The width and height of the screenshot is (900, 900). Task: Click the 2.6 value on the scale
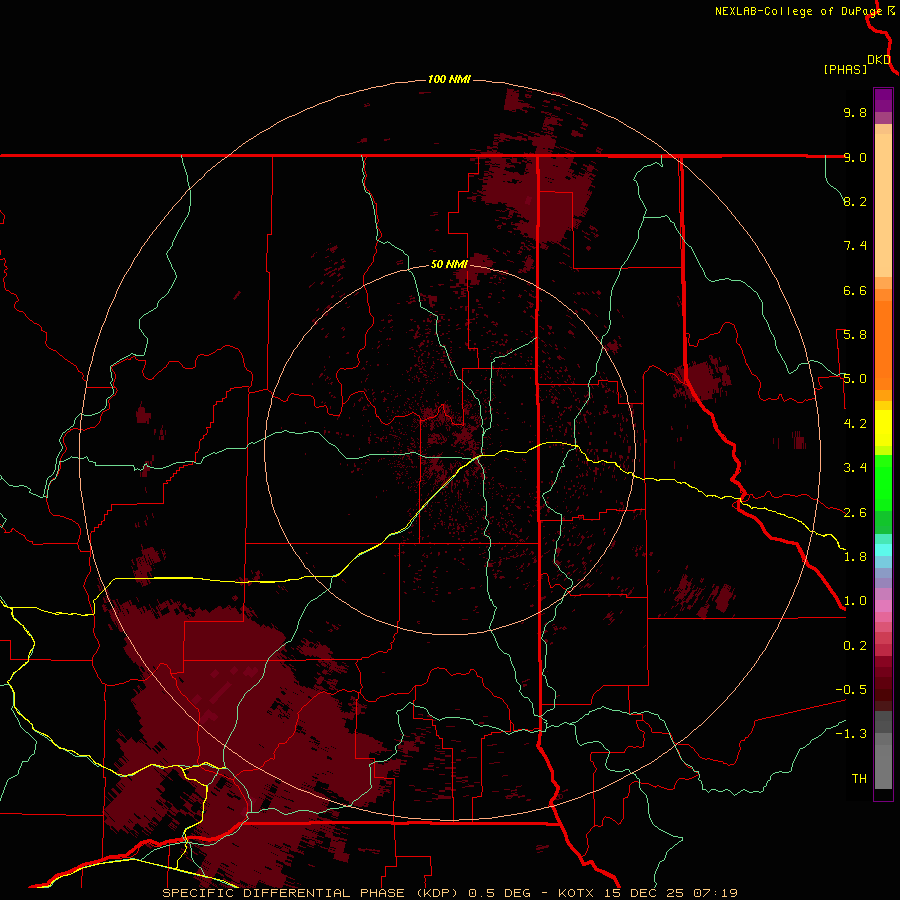855,513
